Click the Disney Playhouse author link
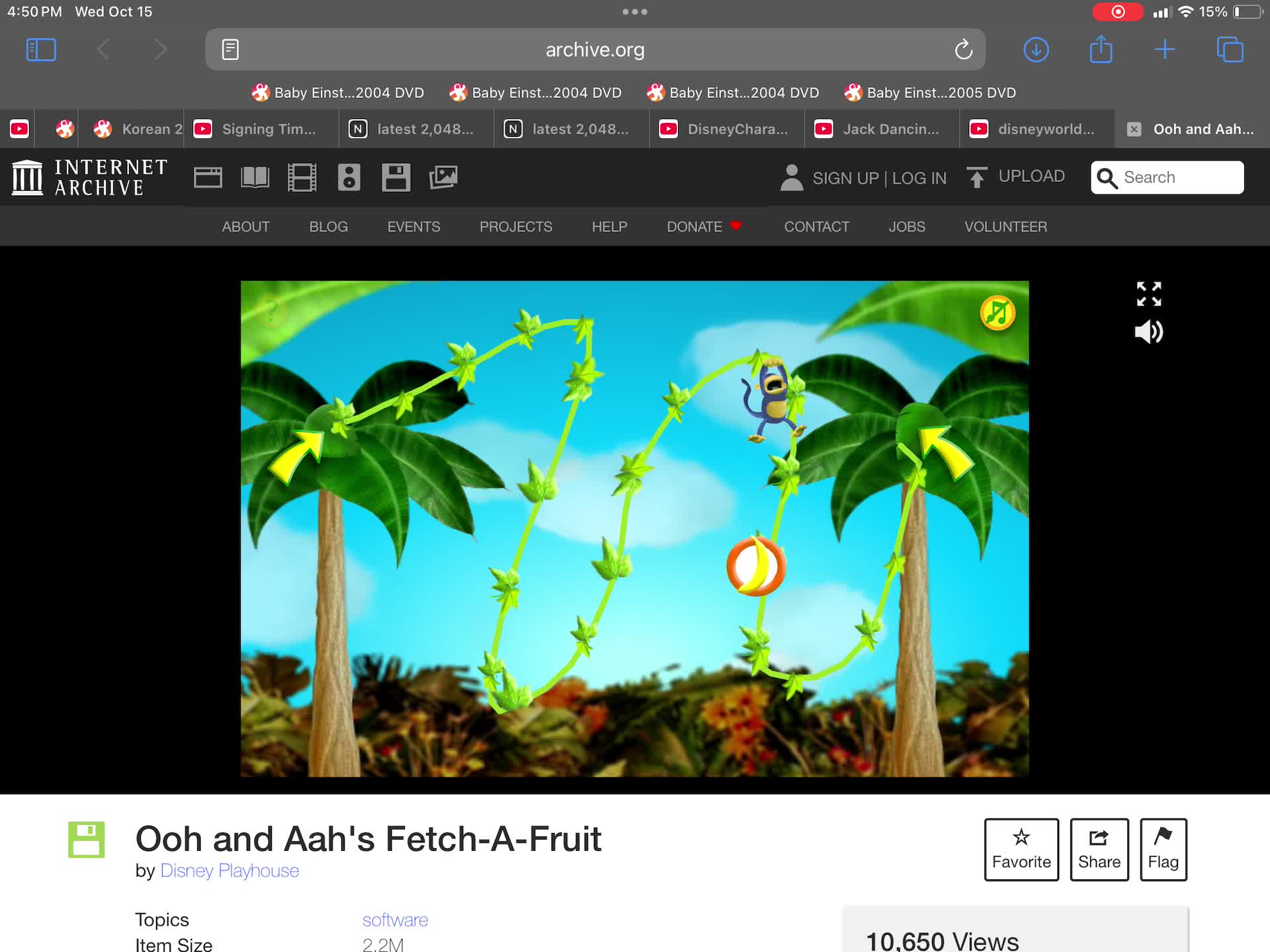This screenshot has height=952, width=1270. click(x=230, y=871)
